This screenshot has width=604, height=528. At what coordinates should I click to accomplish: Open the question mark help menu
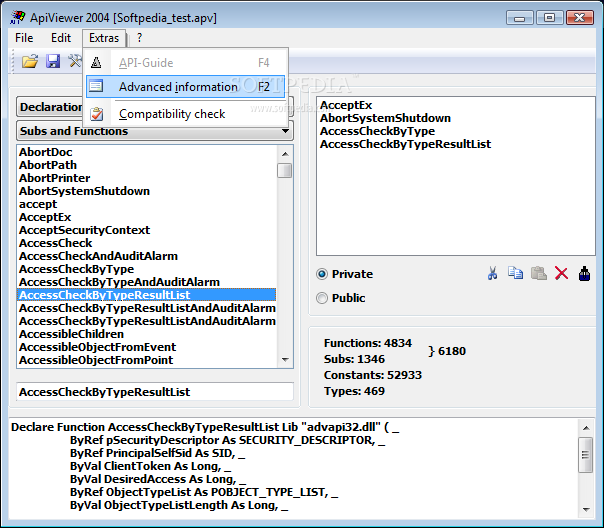pos(139,38)
